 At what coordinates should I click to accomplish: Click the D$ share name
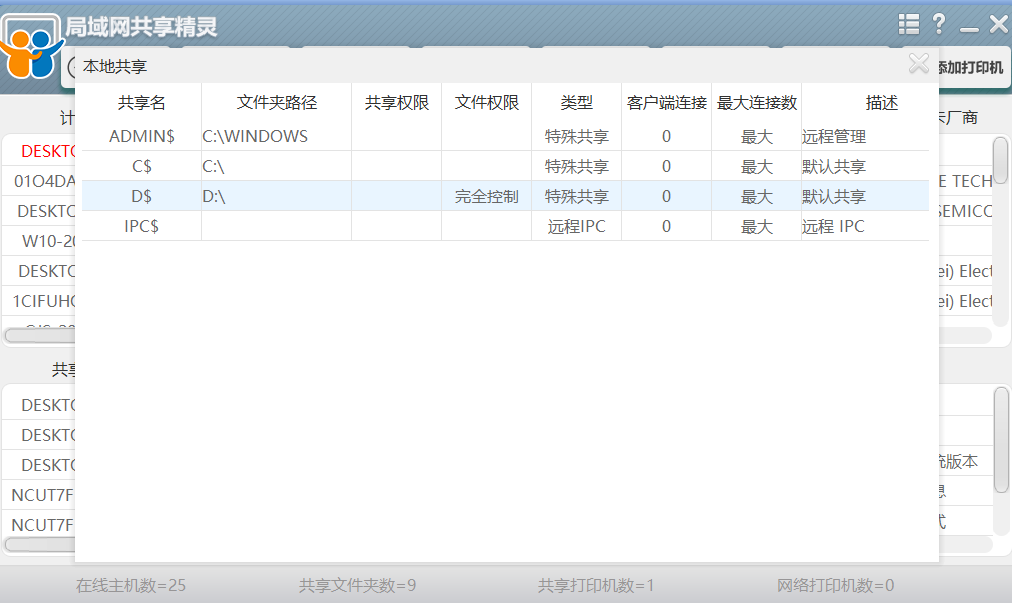(x=141, y=196)
